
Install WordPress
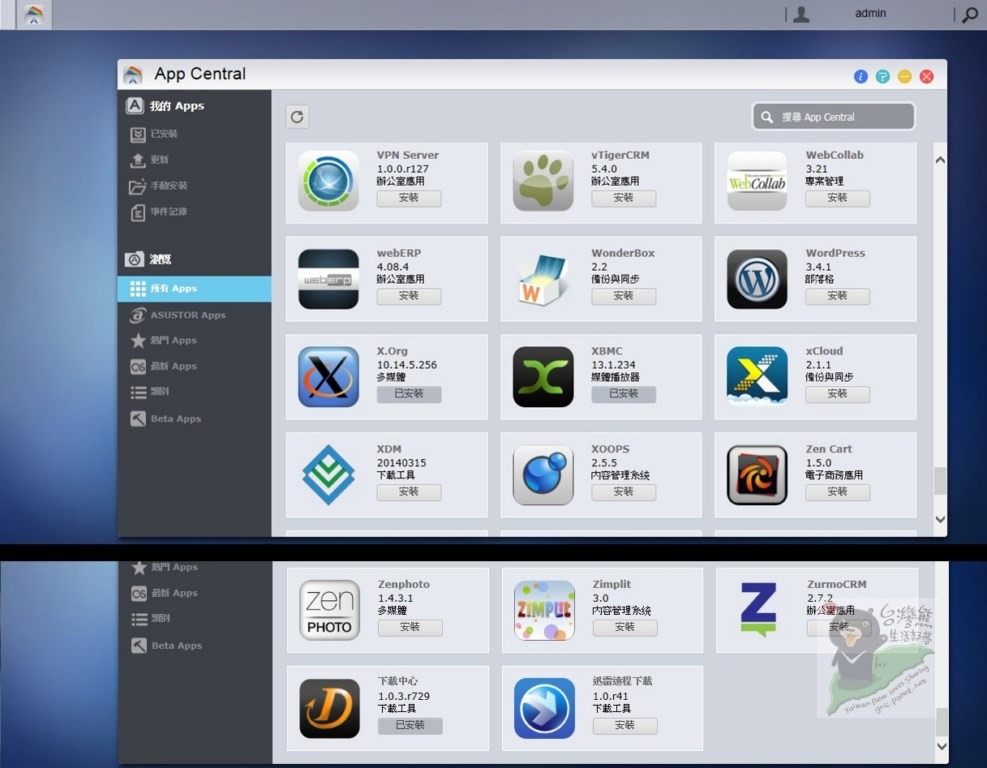838,296
